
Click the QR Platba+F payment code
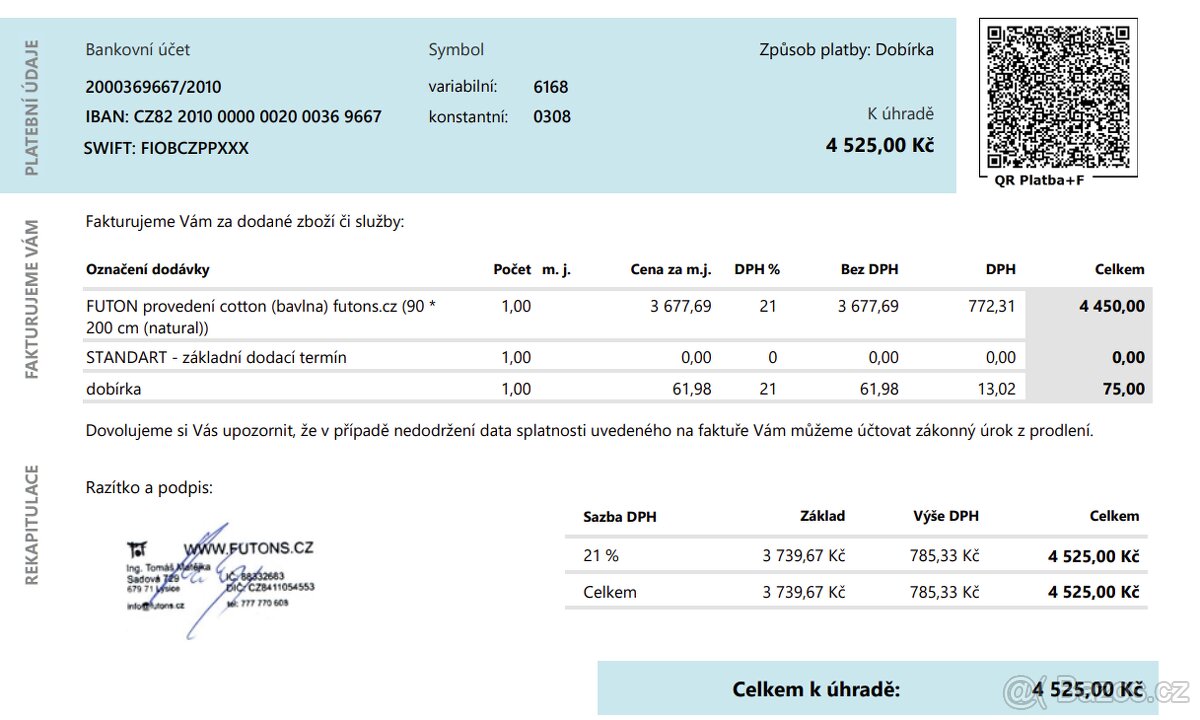point(1059,95)
